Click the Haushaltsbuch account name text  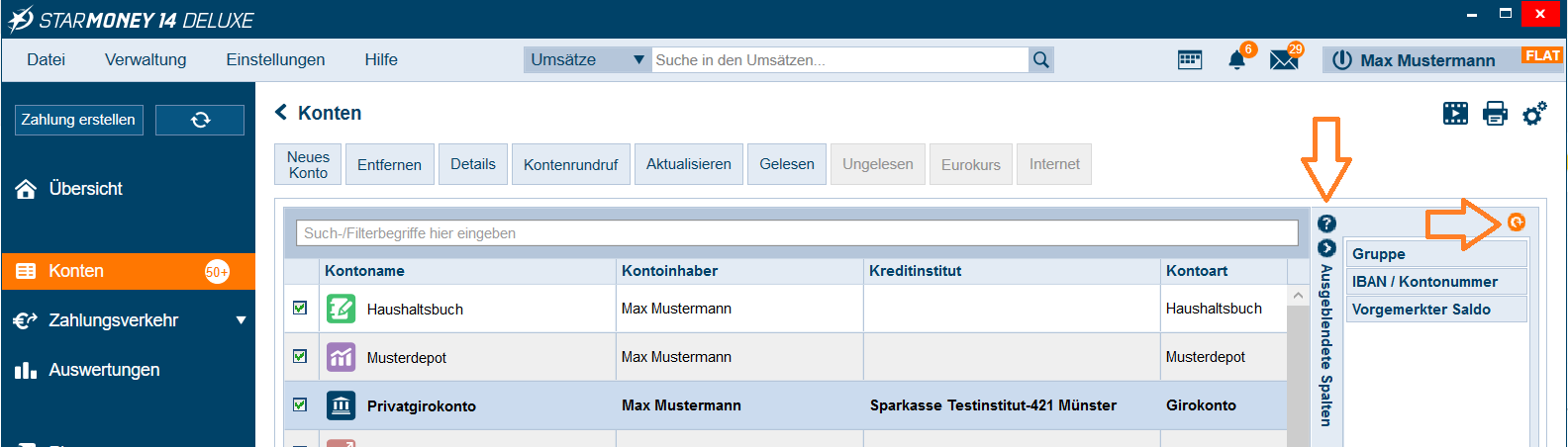[415, 310]
